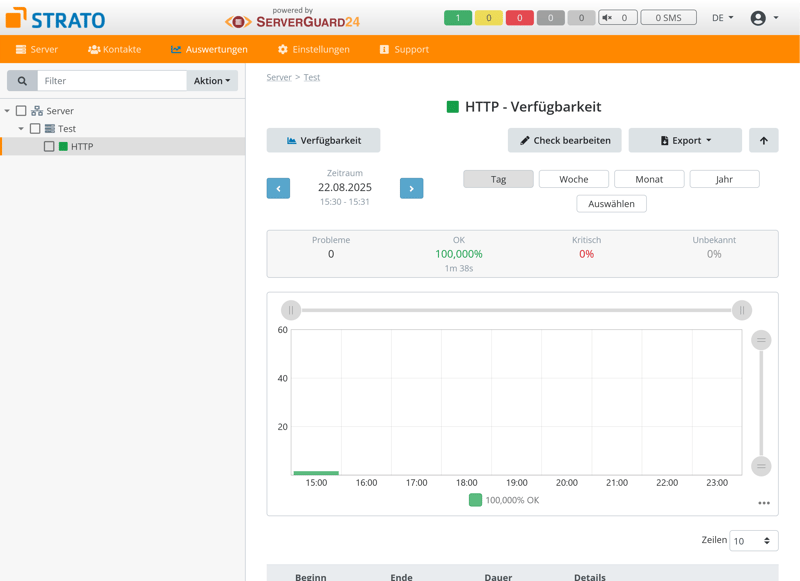The height and width of the screenshot is (581, 800).
Task: Select the Woche time range button
Action: point(574,179)
